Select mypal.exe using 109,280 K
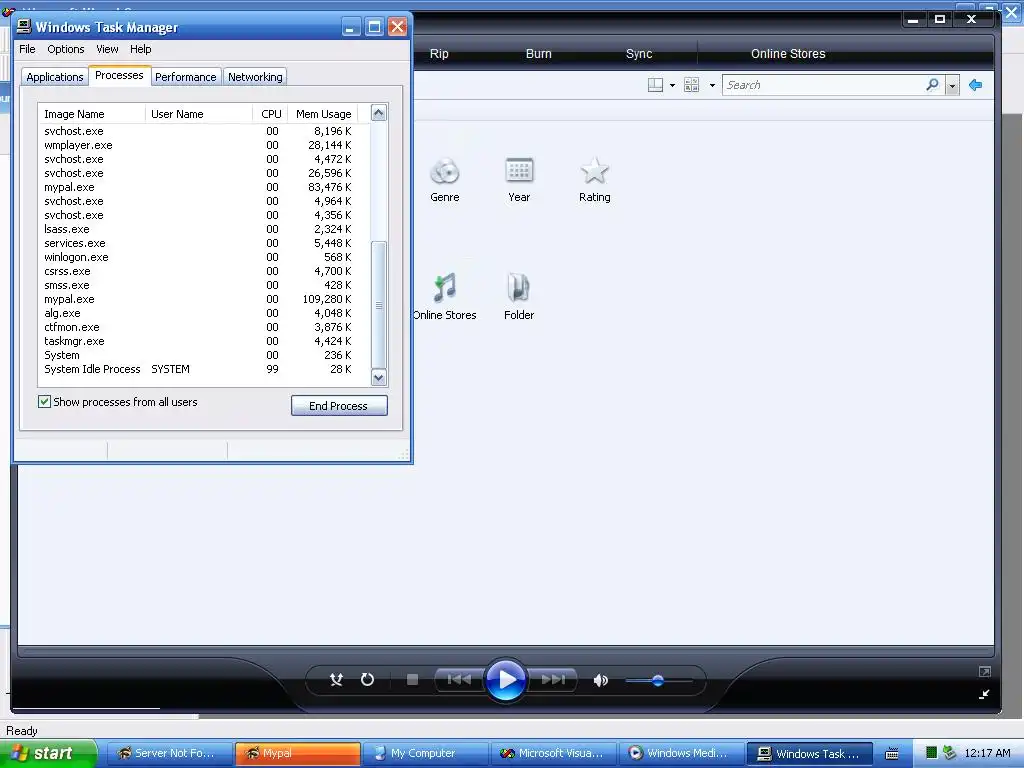 (x=204, y=299)
